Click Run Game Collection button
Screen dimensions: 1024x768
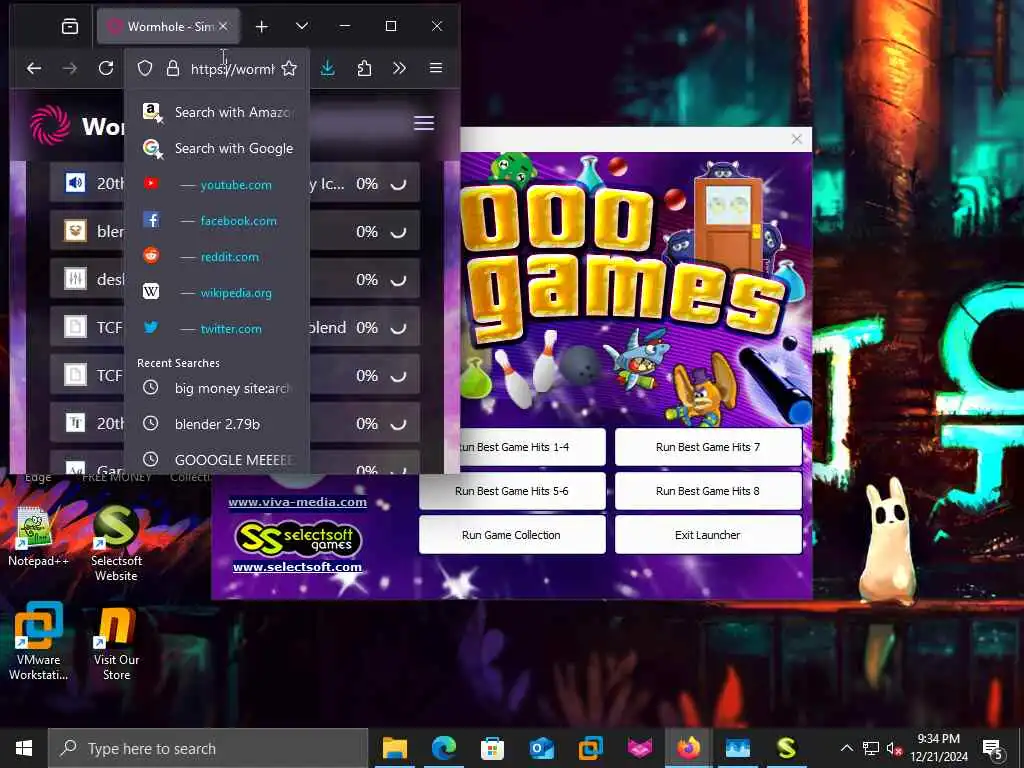[x=512, y=535]
